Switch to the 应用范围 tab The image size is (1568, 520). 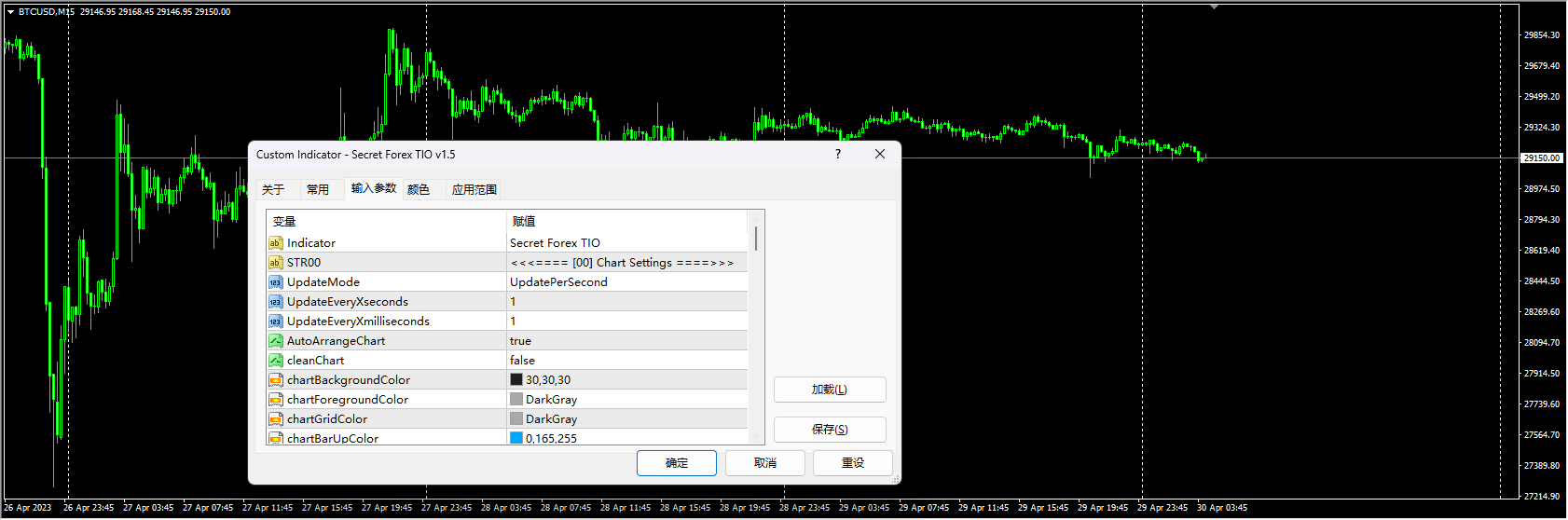[x=475, y=189]
